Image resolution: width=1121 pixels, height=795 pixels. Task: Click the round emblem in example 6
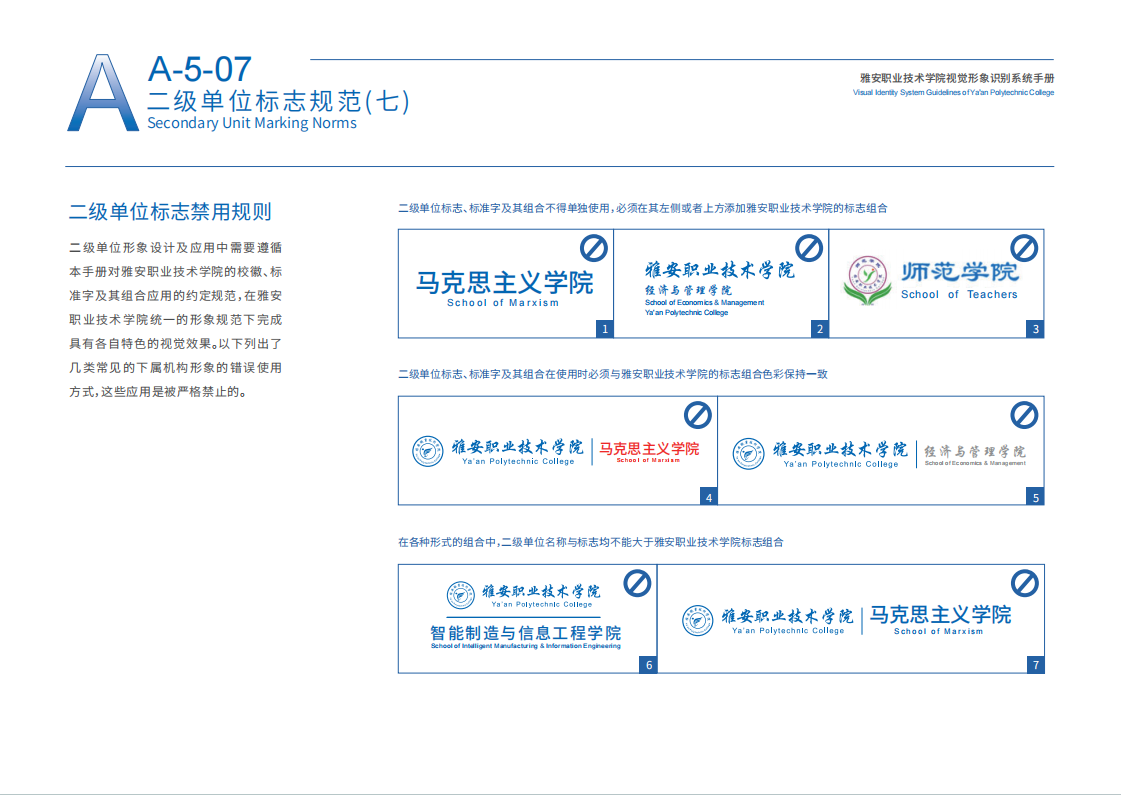click(x=461, y=596)
